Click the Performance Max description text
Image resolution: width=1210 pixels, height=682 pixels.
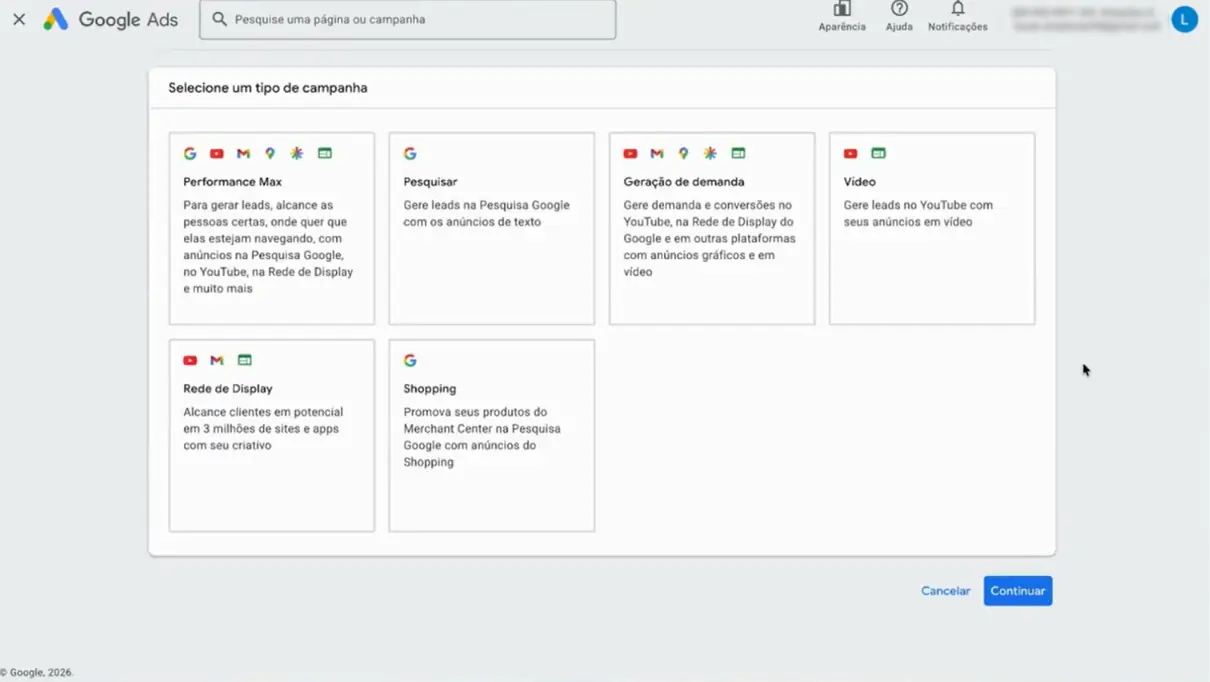coord(268,247)
